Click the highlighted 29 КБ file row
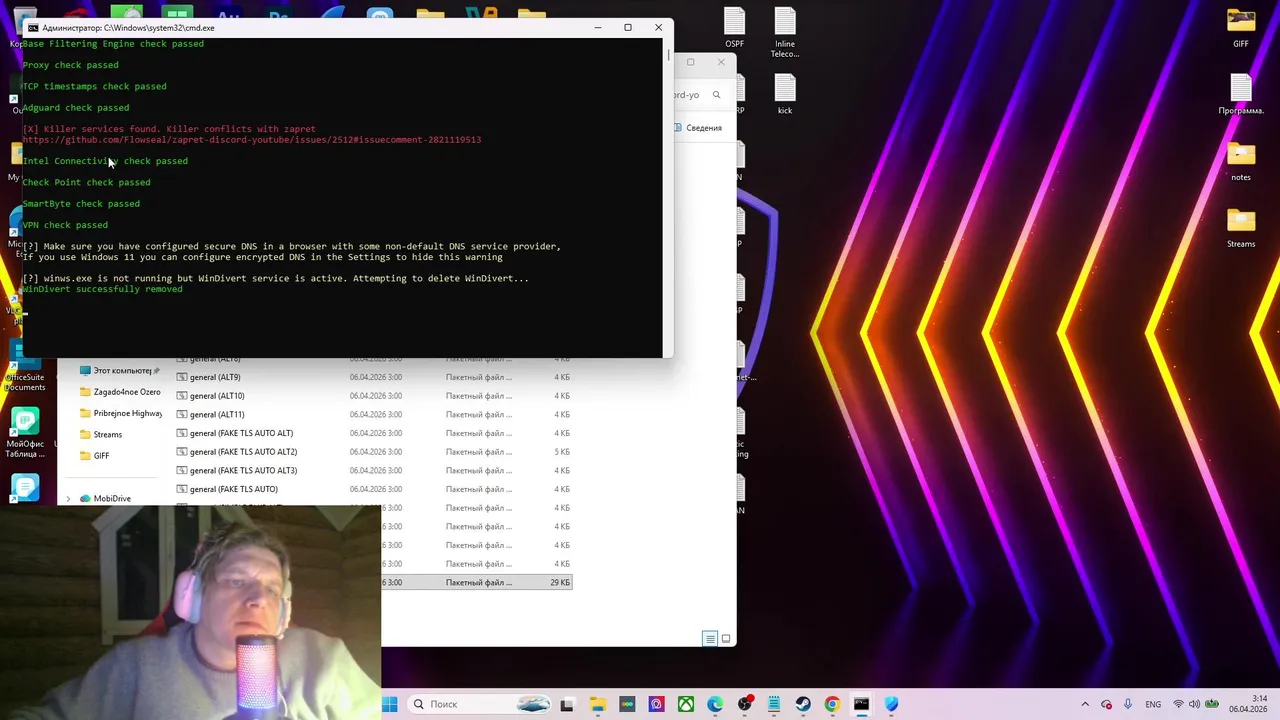This screenshot has width=1280, height=720. coord(477,582)
